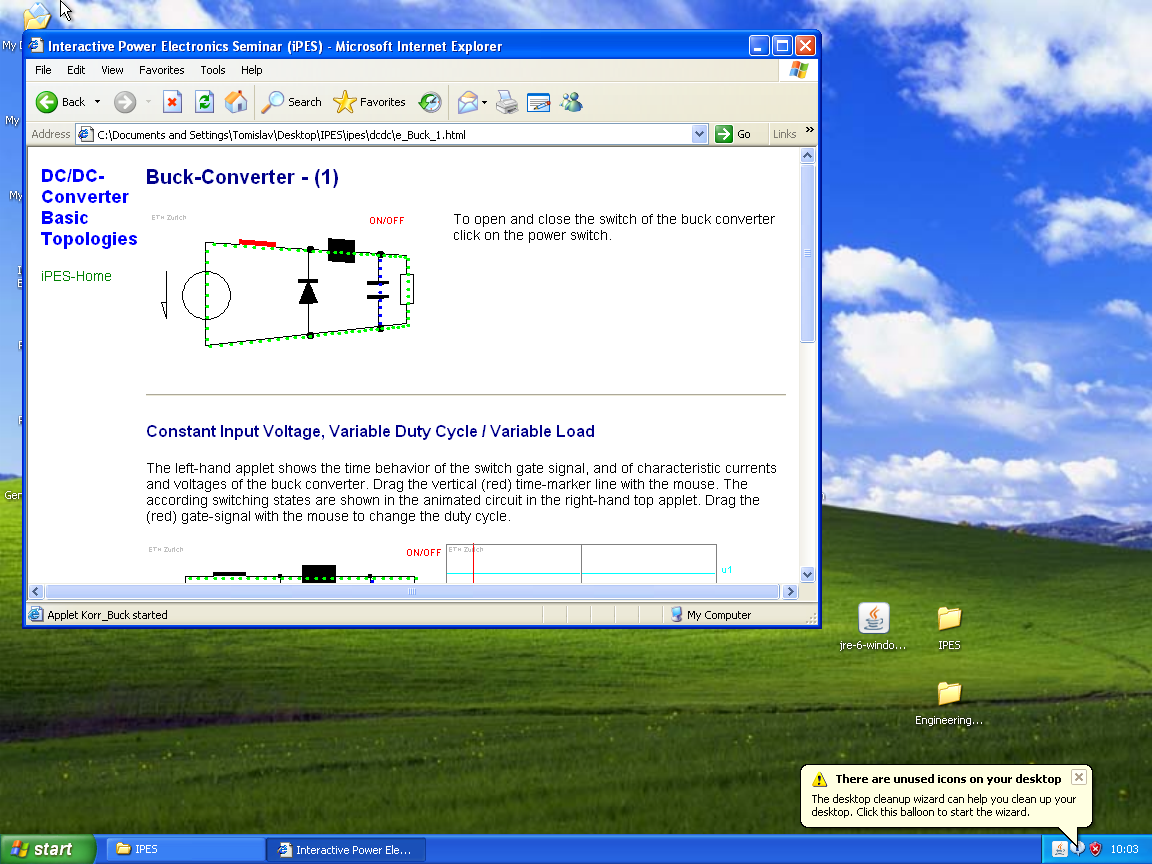Select the jre-6-windo... installer desktop icon

coord(874,627)
